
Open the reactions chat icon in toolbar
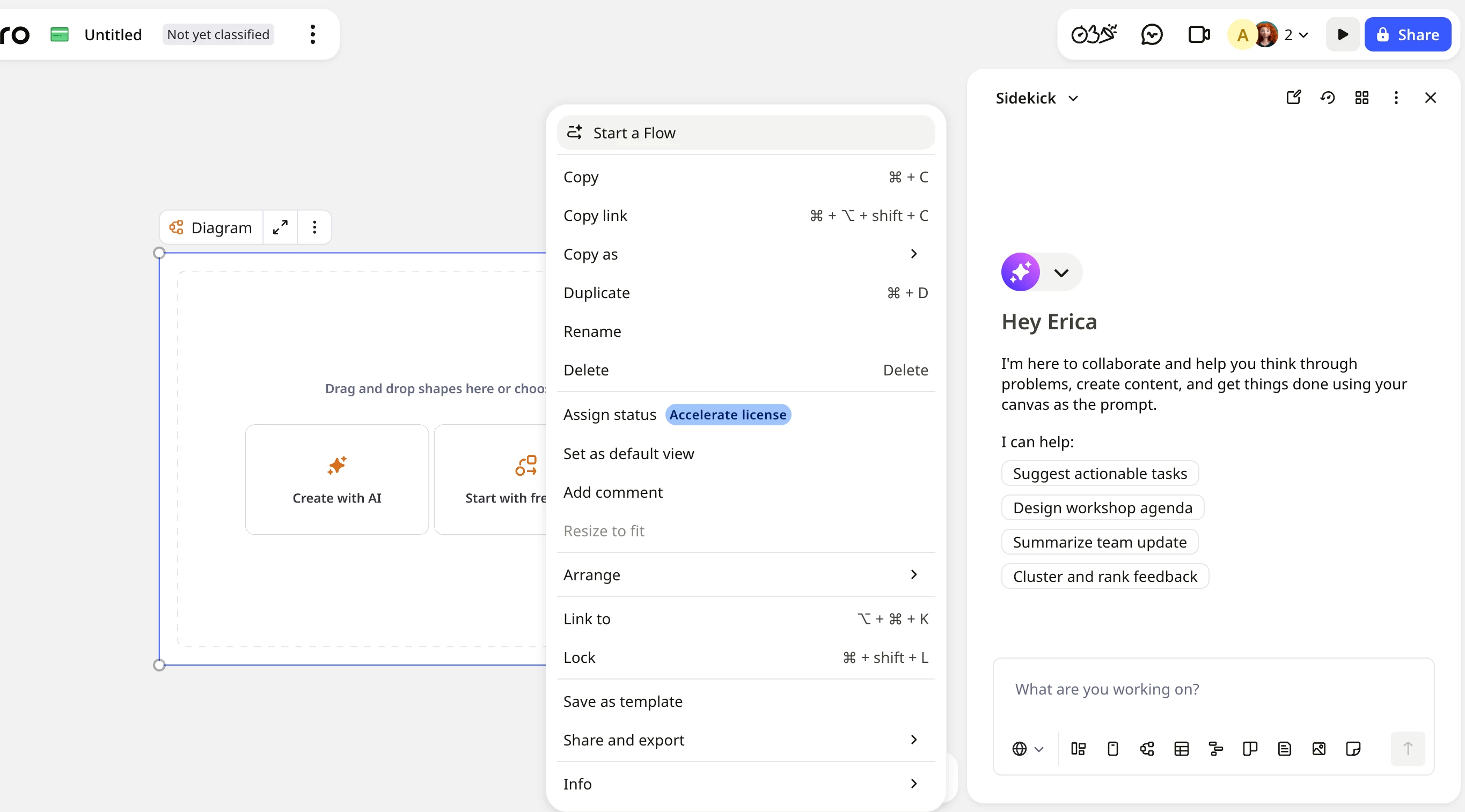[1152, 35]
